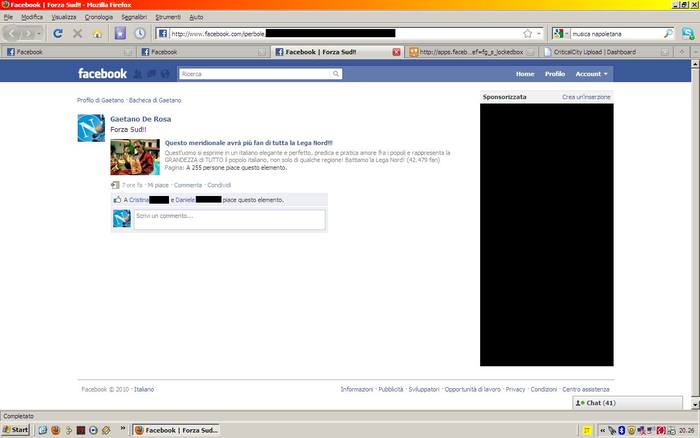
Task: Click Bluetooth icon in system tray
Action: [x=621, y=430]
